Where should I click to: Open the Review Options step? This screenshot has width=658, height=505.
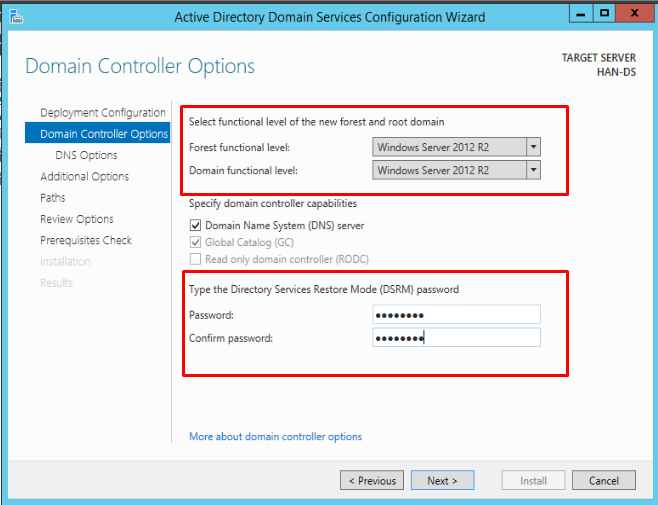tap(77, 219)
